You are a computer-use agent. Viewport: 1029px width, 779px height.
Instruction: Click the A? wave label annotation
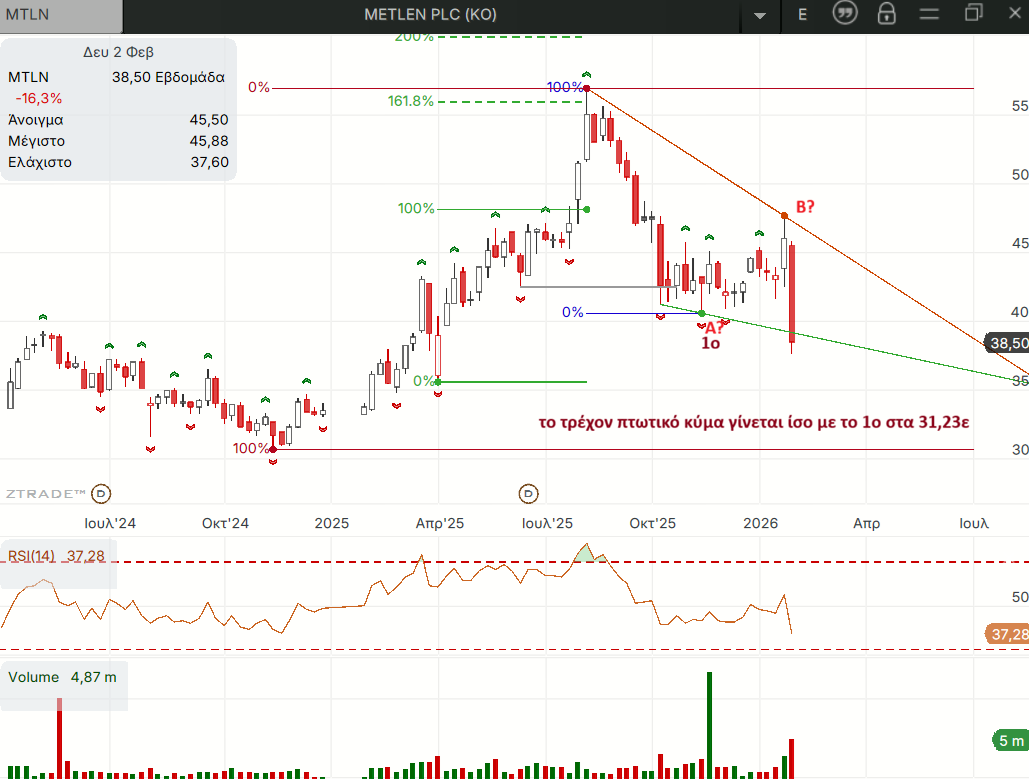point(712,327)
